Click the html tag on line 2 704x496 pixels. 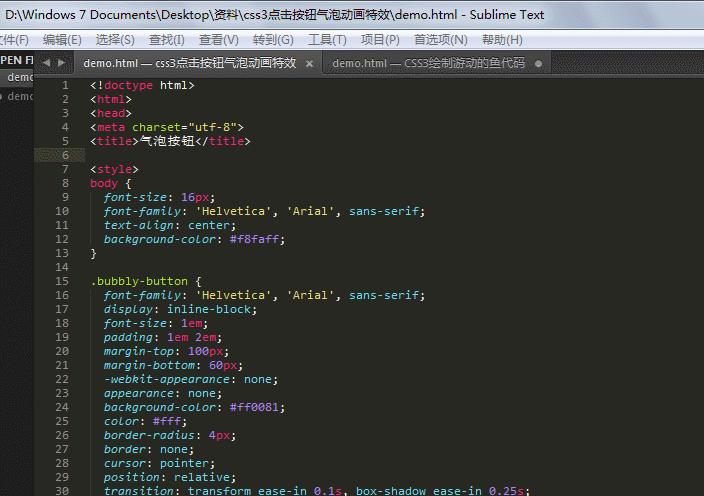click(x=110, y=99)
